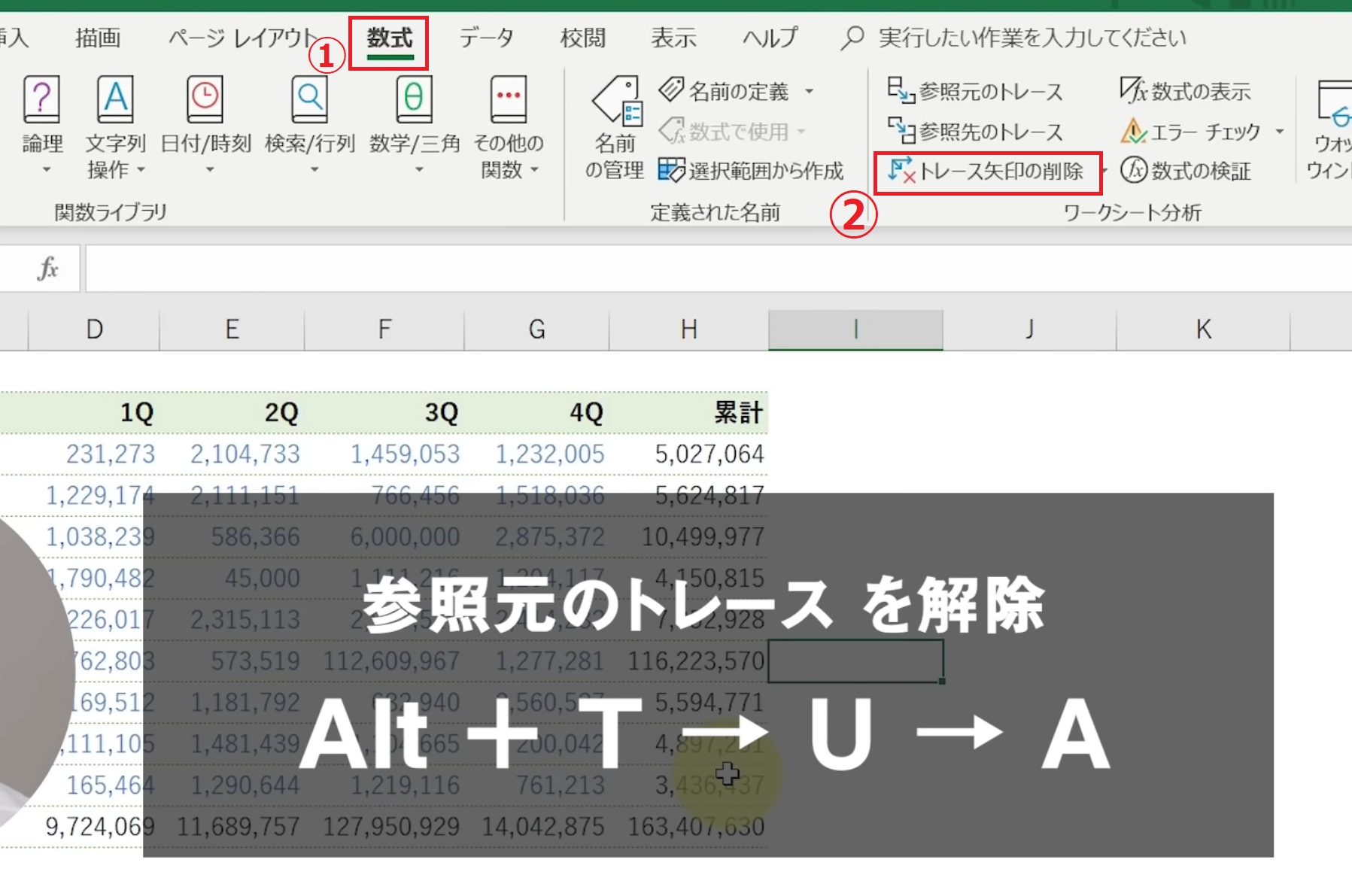Click the 累計 header cell

click(x=688, y=412)
